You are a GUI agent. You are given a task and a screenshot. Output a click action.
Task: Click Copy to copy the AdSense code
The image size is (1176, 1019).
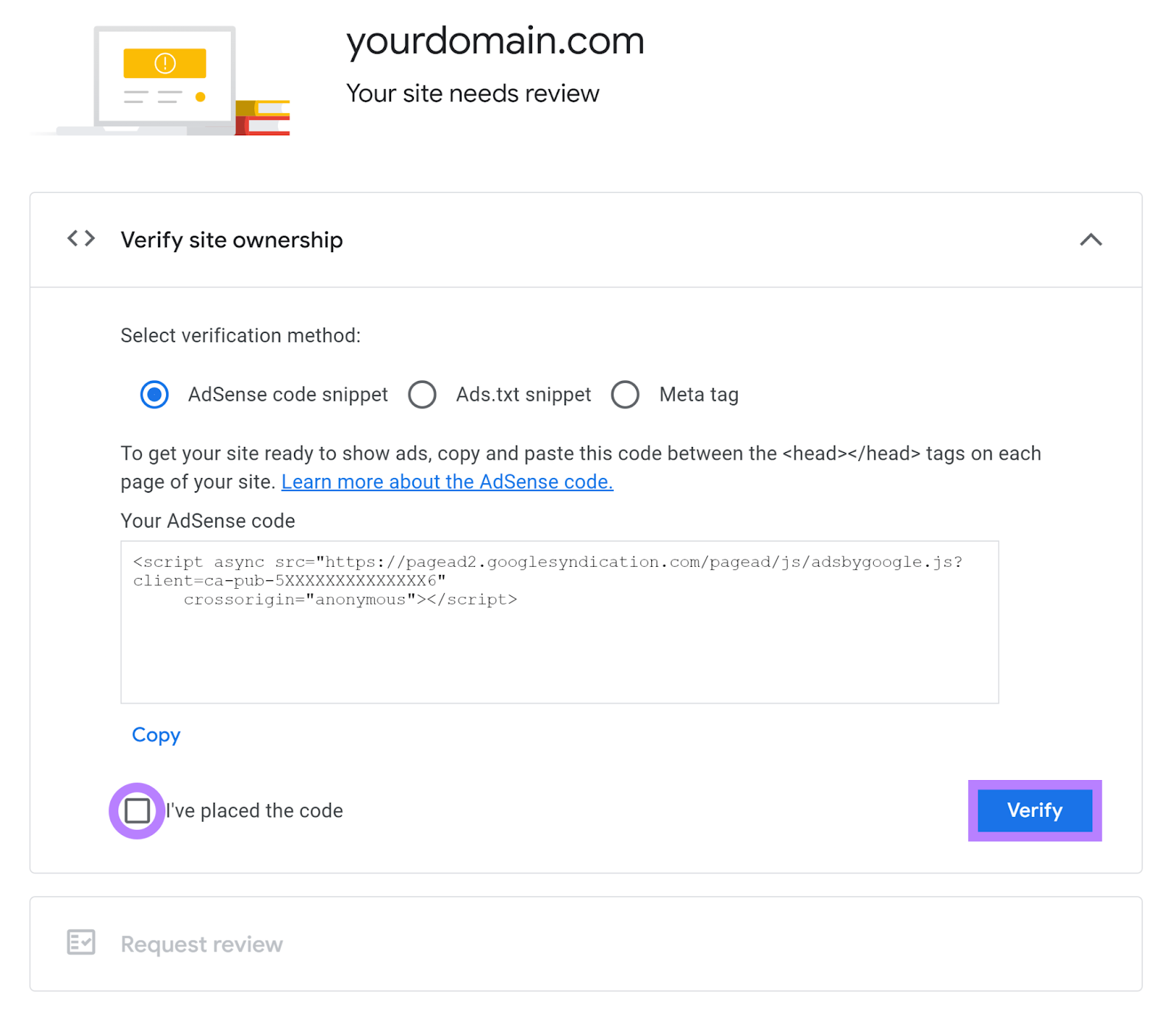pos(155,734)
